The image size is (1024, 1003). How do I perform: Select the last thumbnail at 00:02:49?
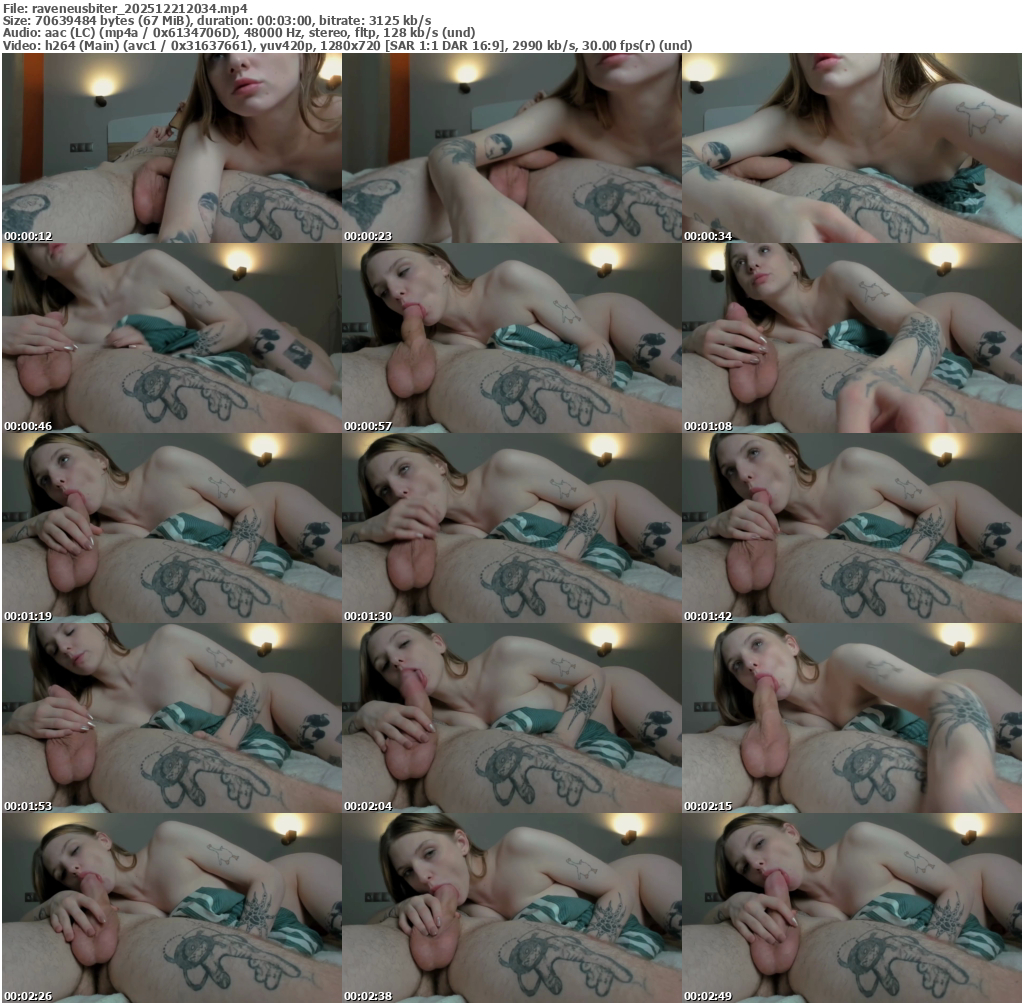point(851,908)
